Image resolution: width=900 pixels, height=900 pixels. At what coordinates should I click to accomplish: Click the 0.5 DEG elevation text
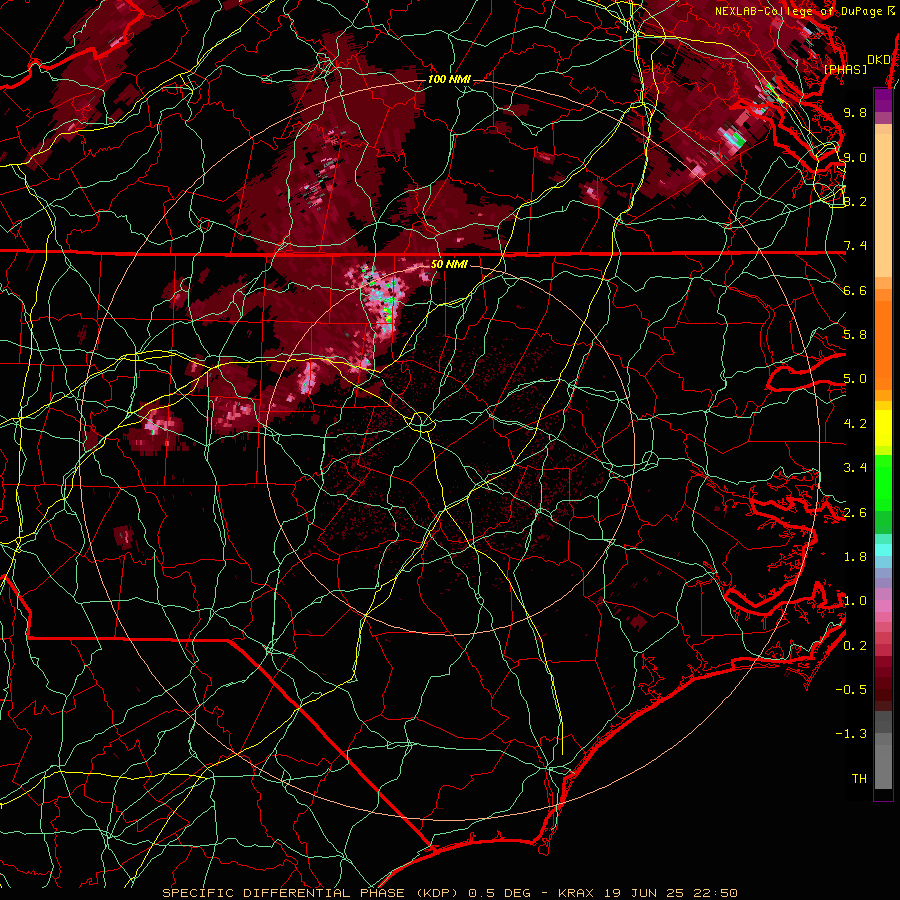pos(499,893)
